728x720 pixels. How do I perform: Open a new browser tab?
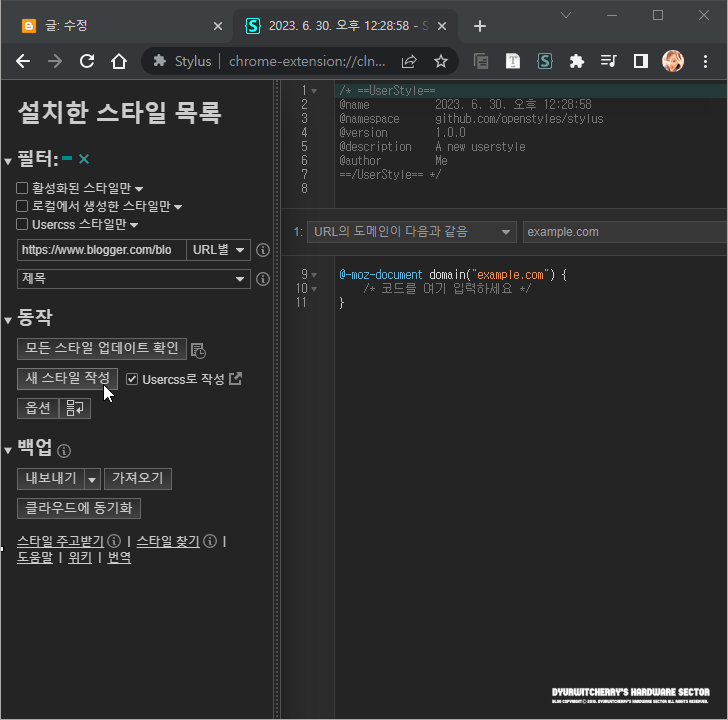[480, 26]
